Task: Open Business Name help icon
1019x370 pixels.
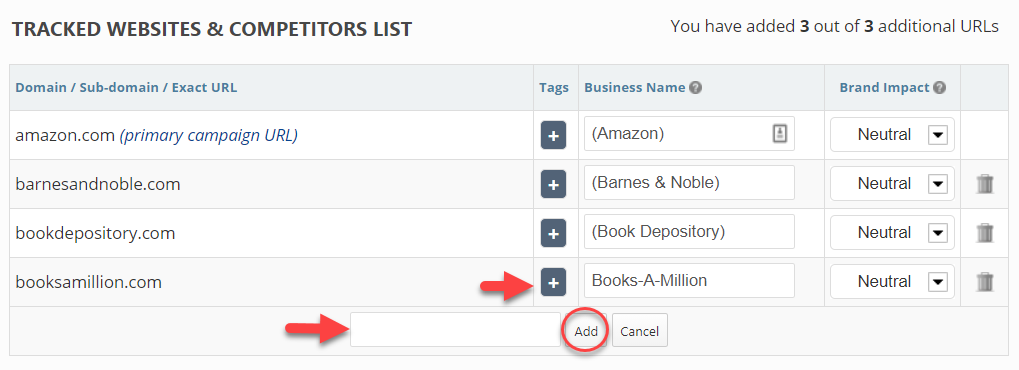Action: click(695, 88)
